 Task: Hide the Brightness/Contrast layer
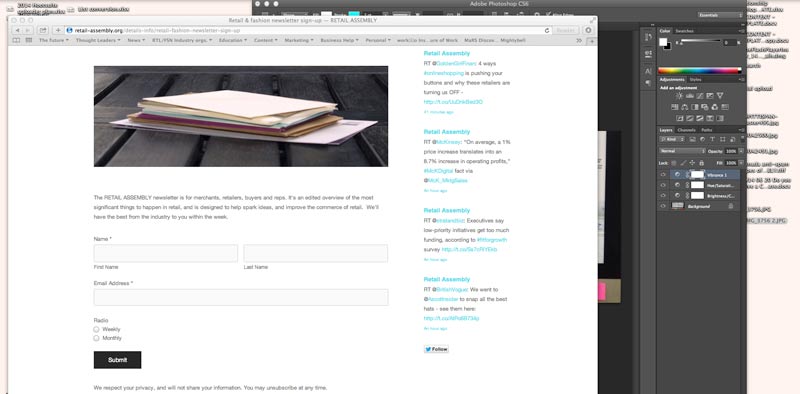click(663, 195)
